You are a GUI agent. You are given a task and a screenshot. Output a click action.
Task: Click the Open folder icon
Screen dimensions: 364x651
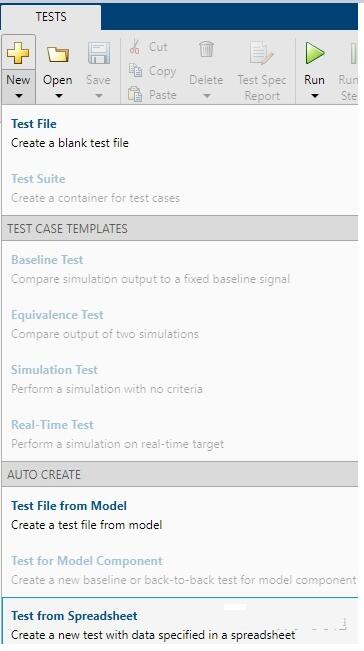(58, 54)
